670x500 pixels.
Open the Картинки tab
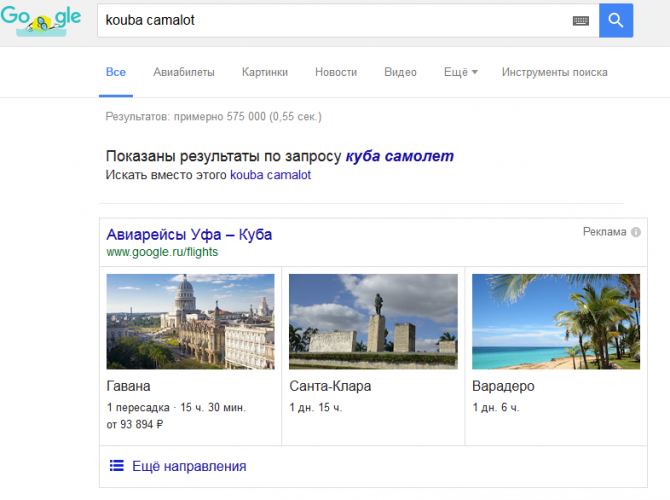(265, 72)
